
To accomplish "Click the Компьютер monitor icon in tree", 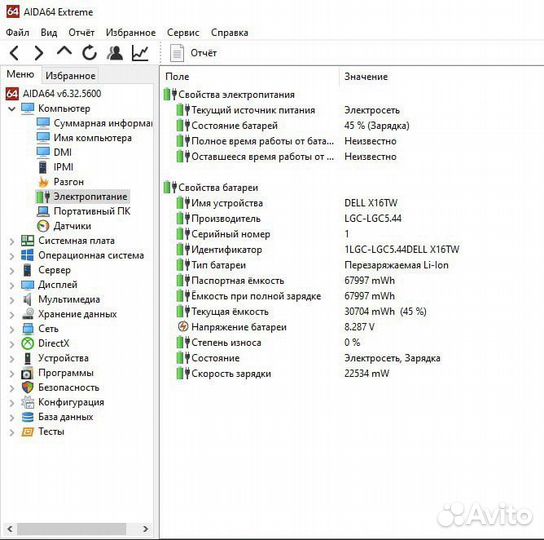I will coord(27,108).
